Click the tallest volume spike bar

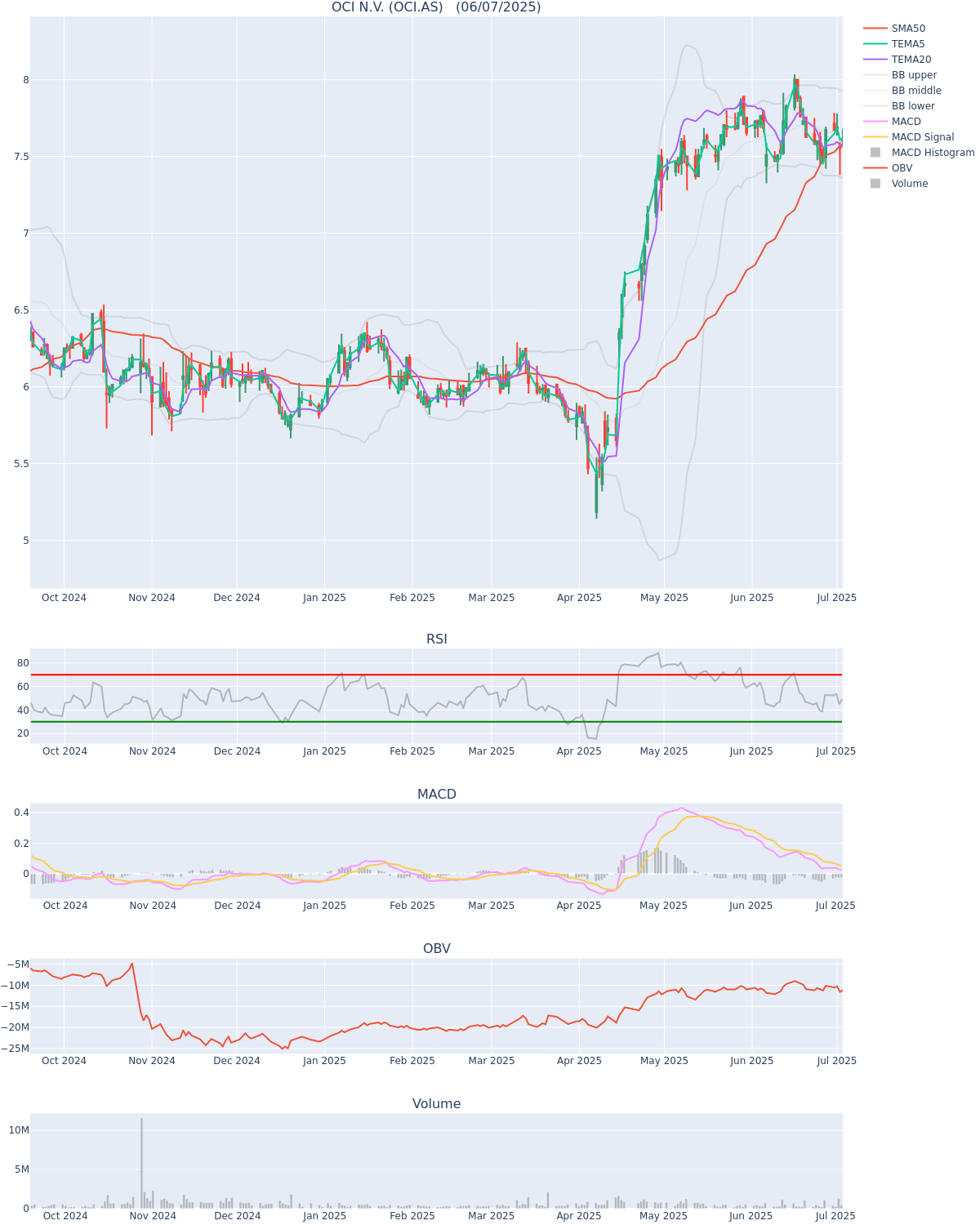point(141,1163)
